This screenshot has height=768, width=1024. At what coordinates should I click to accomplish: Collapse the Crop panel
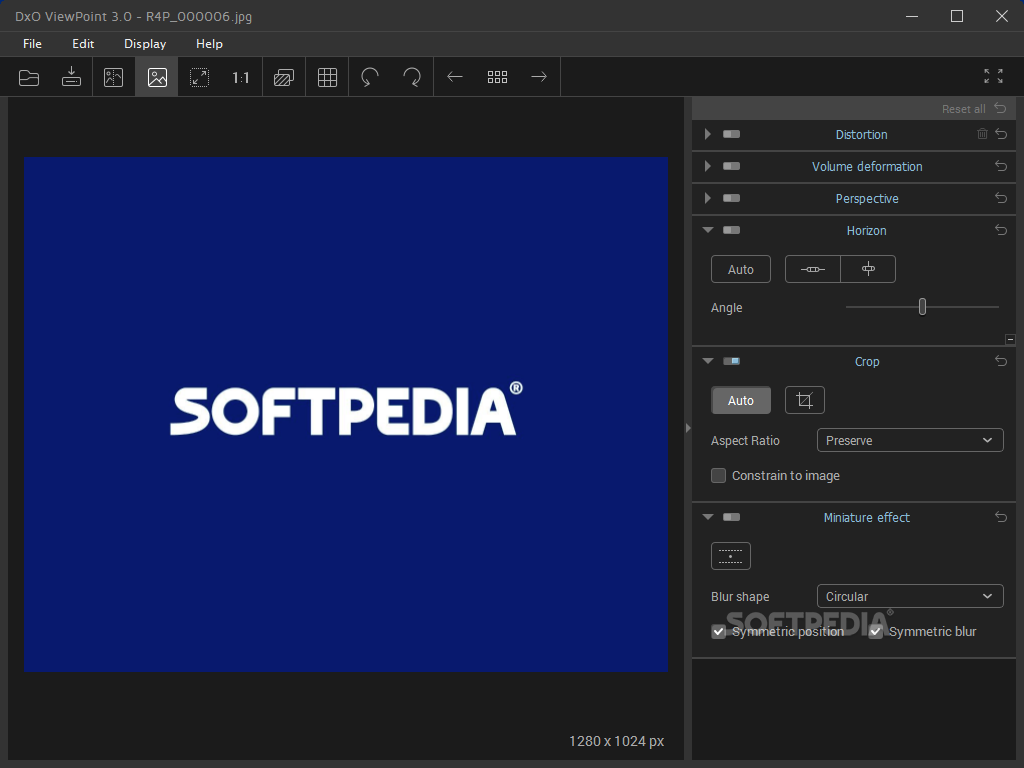coord(708,360)
